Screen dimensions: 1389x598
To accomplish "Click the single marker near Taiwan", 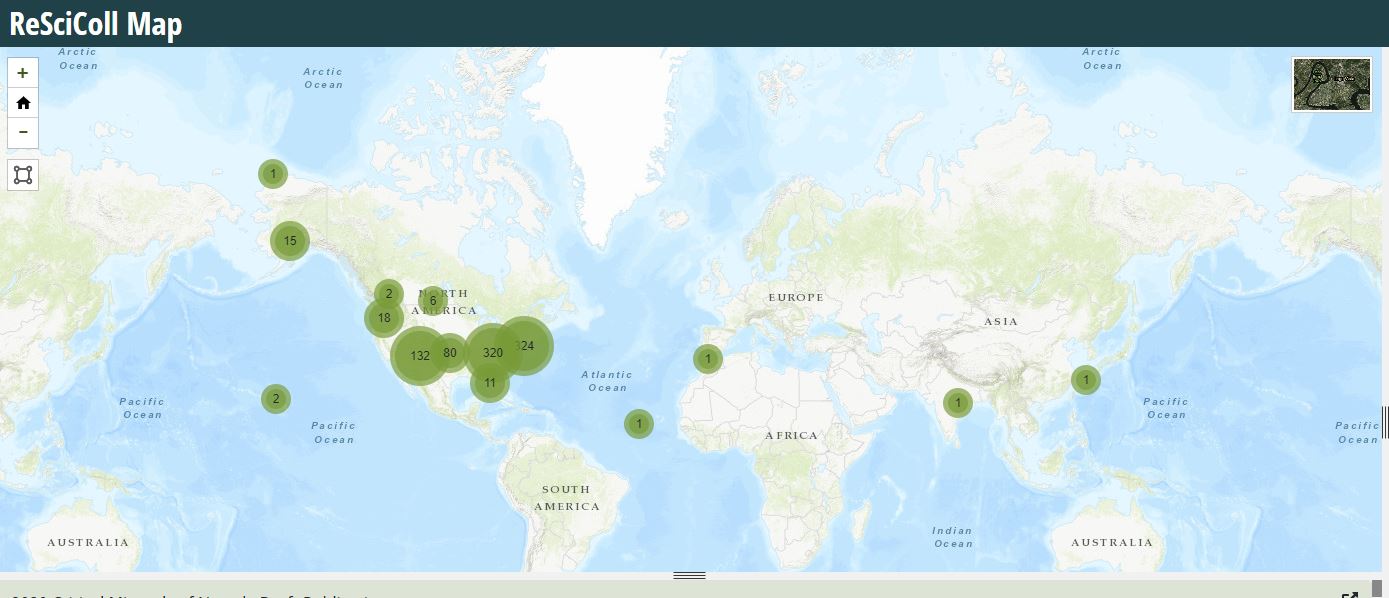I will (x=1086, y=380).
